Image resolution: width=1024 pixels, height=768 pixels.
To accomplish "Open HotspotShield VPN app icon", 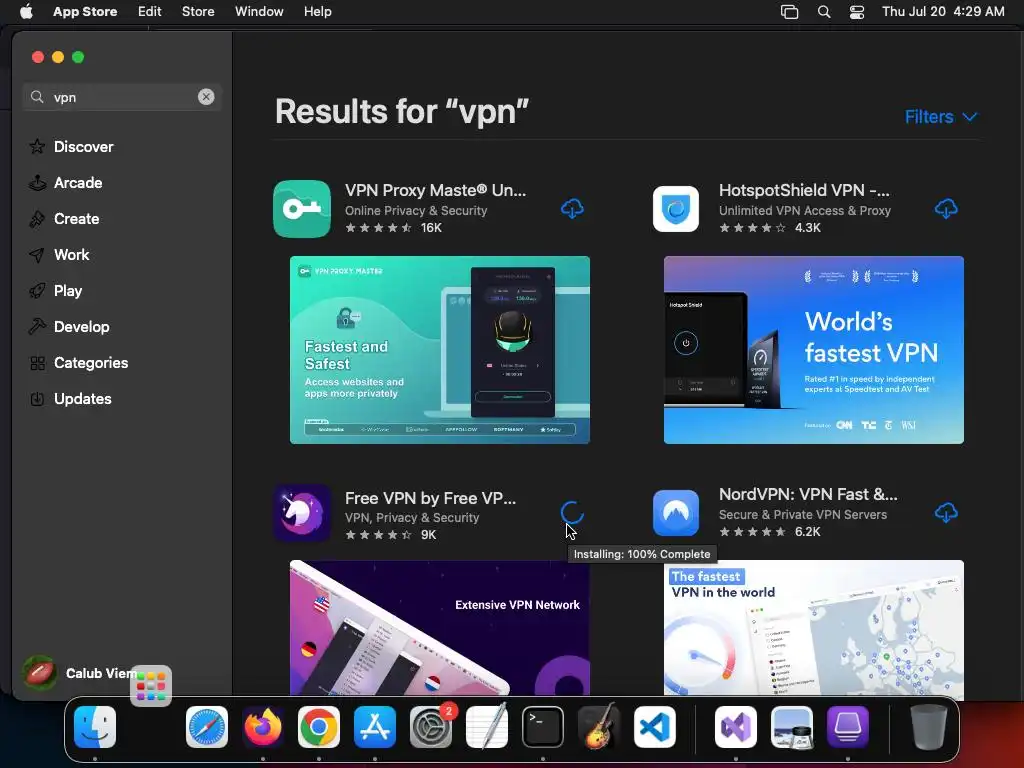I will pos(676,209).
